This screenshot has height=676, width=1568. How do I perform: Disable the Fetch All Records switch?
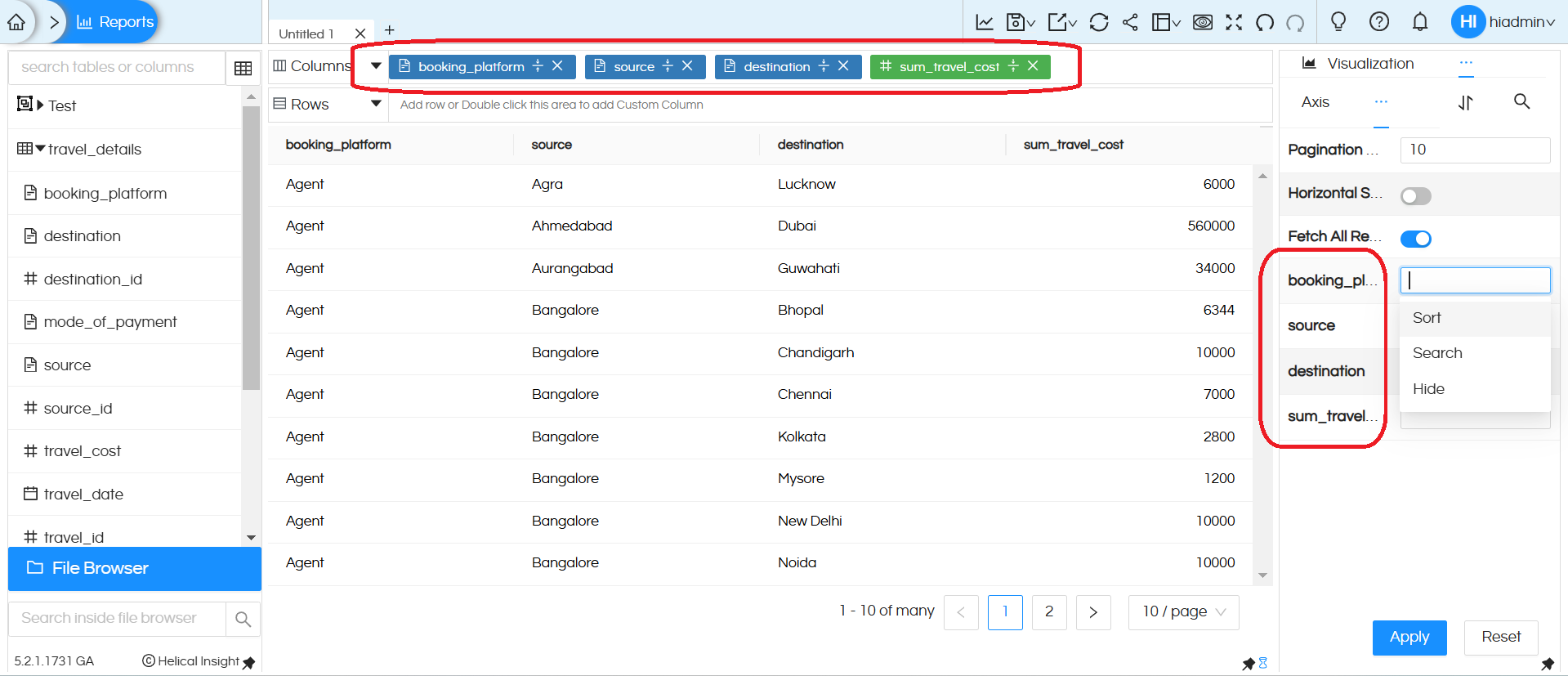[1416, 239]
